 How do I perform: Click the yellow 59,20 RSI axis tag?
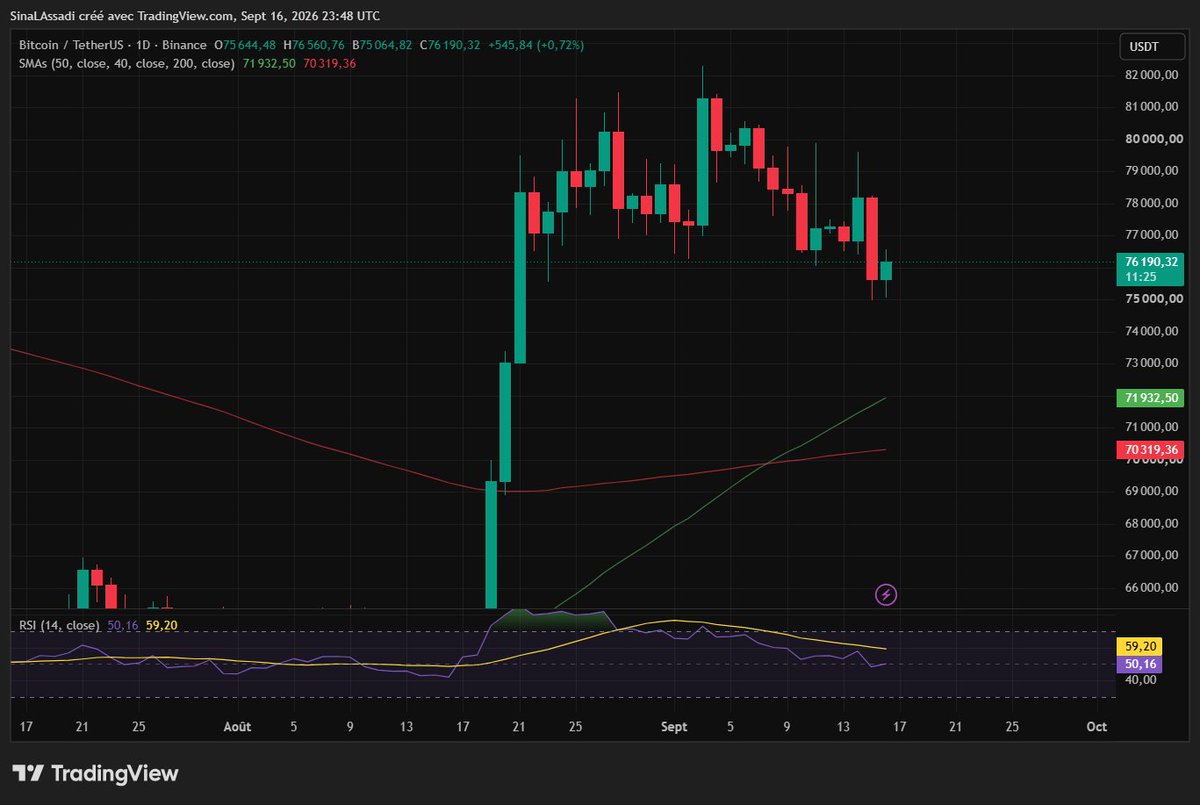point(1142,647)
